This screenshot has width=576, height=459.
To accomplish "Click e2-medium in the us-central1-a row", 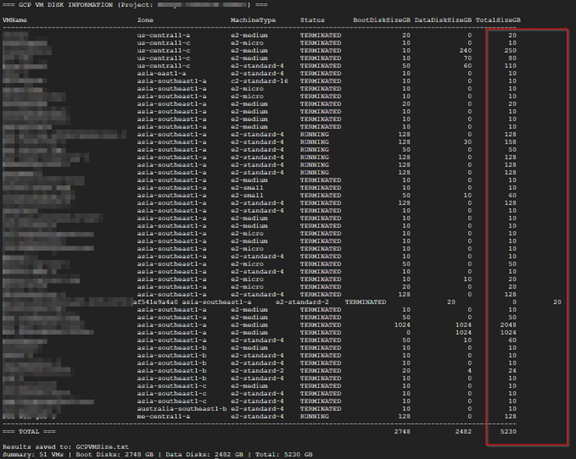I will pyautogui.click(x=249, y=35).
